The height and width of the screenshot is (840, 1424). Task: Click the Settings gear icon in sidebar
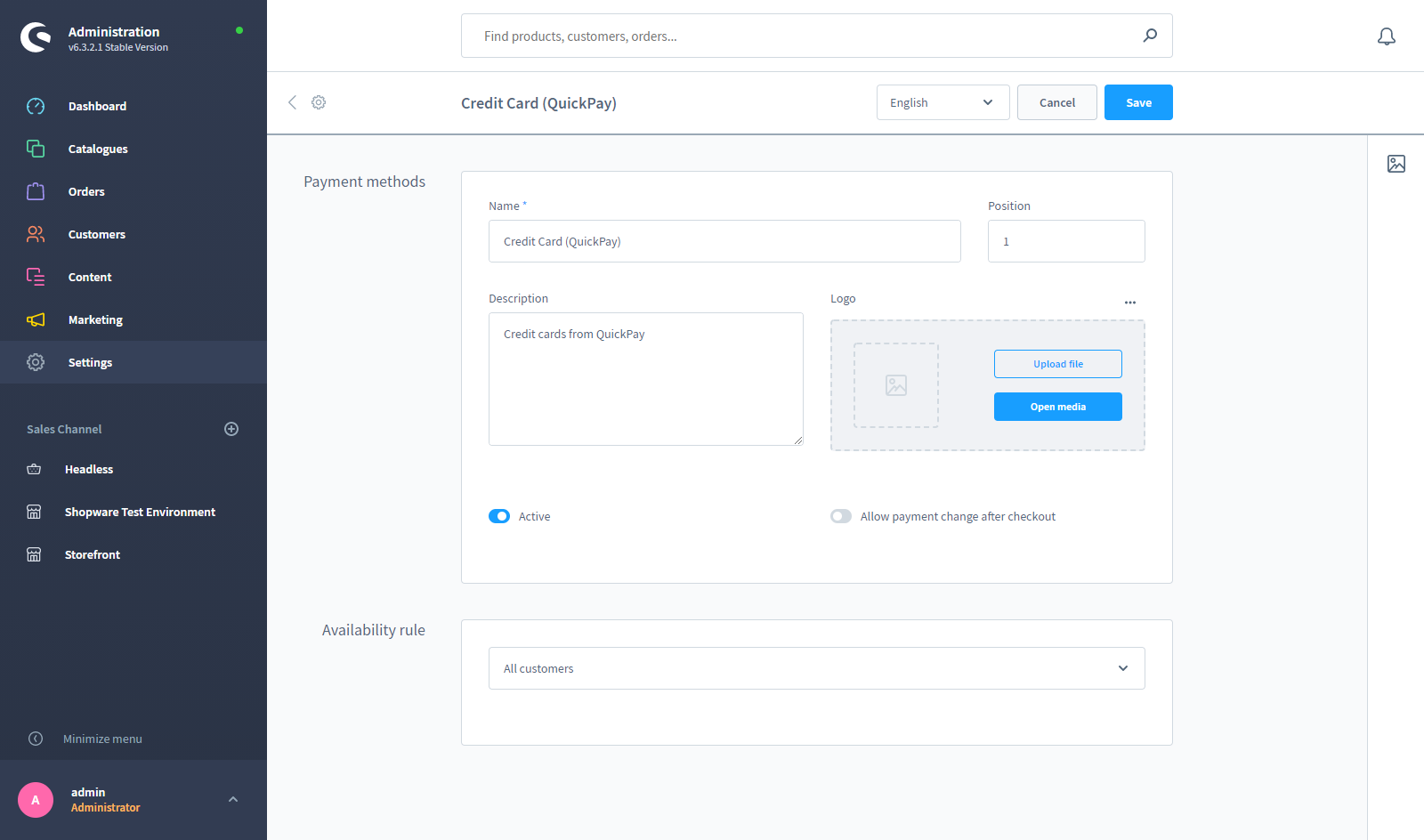(36, 362)
